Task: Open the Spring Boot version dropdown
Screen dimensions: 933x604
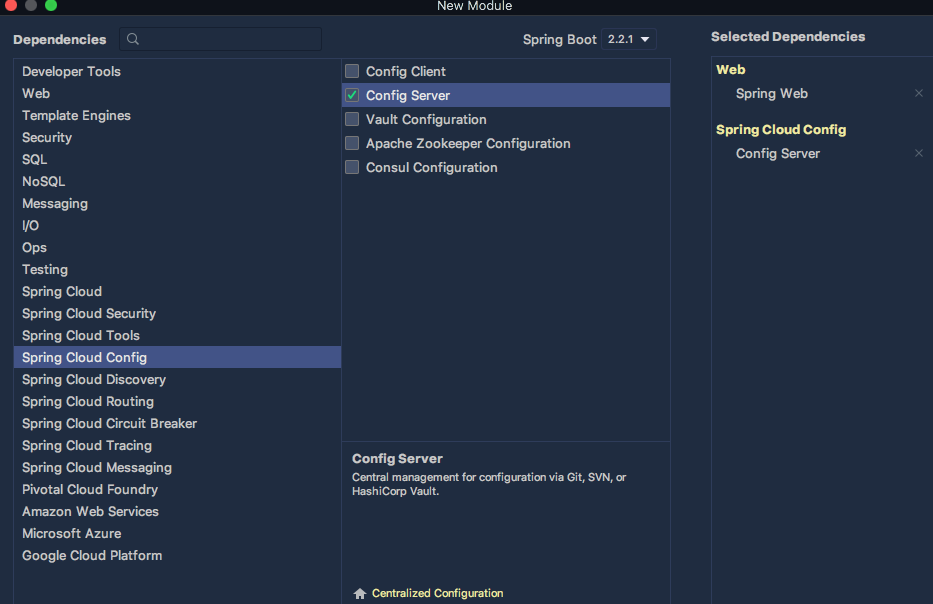Action: [x=628, y=39]
